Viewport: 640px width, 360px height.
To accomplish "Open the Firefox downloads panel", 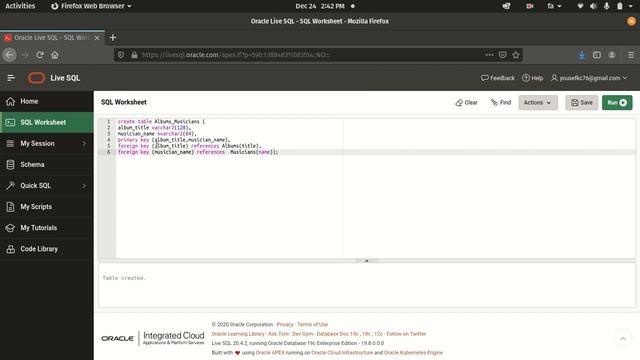I will pyautogui.click(x=582, y=55).
